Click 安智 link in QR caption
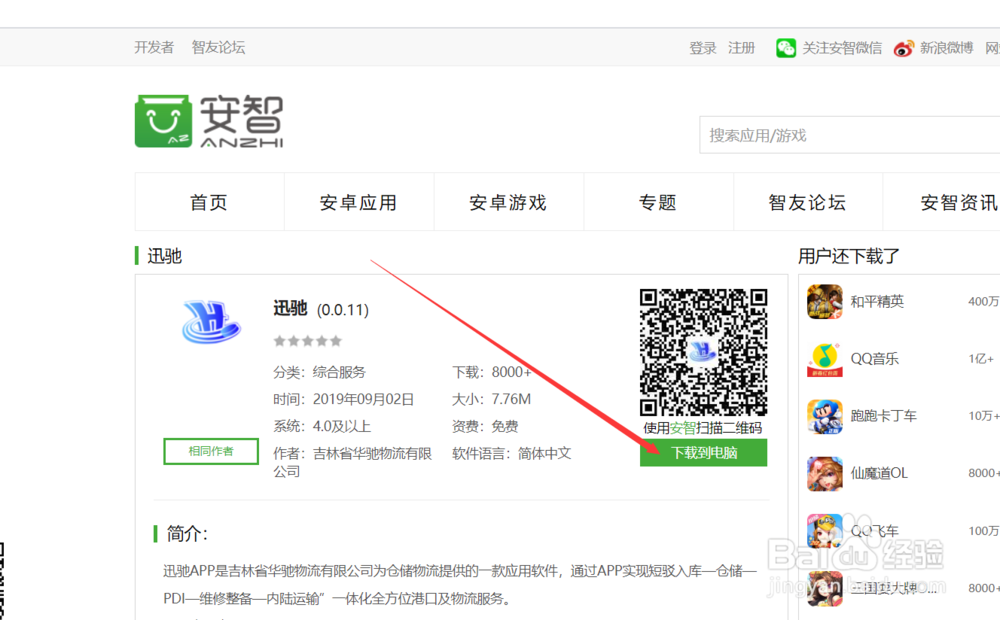1000x620 pixels. tap(682, 428)
